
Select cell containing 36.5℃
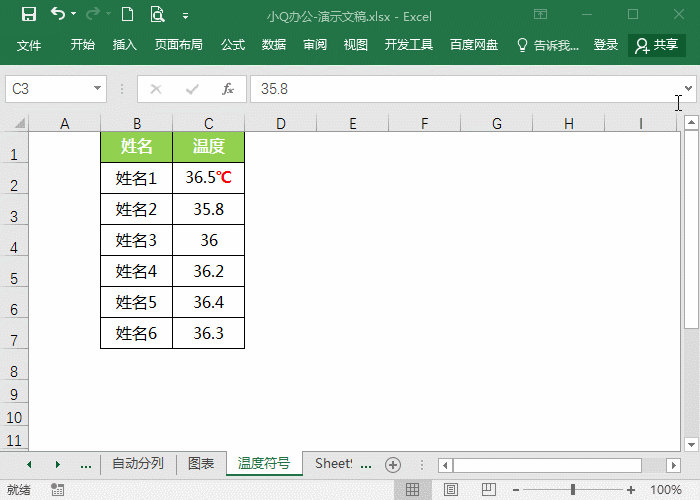208,178
